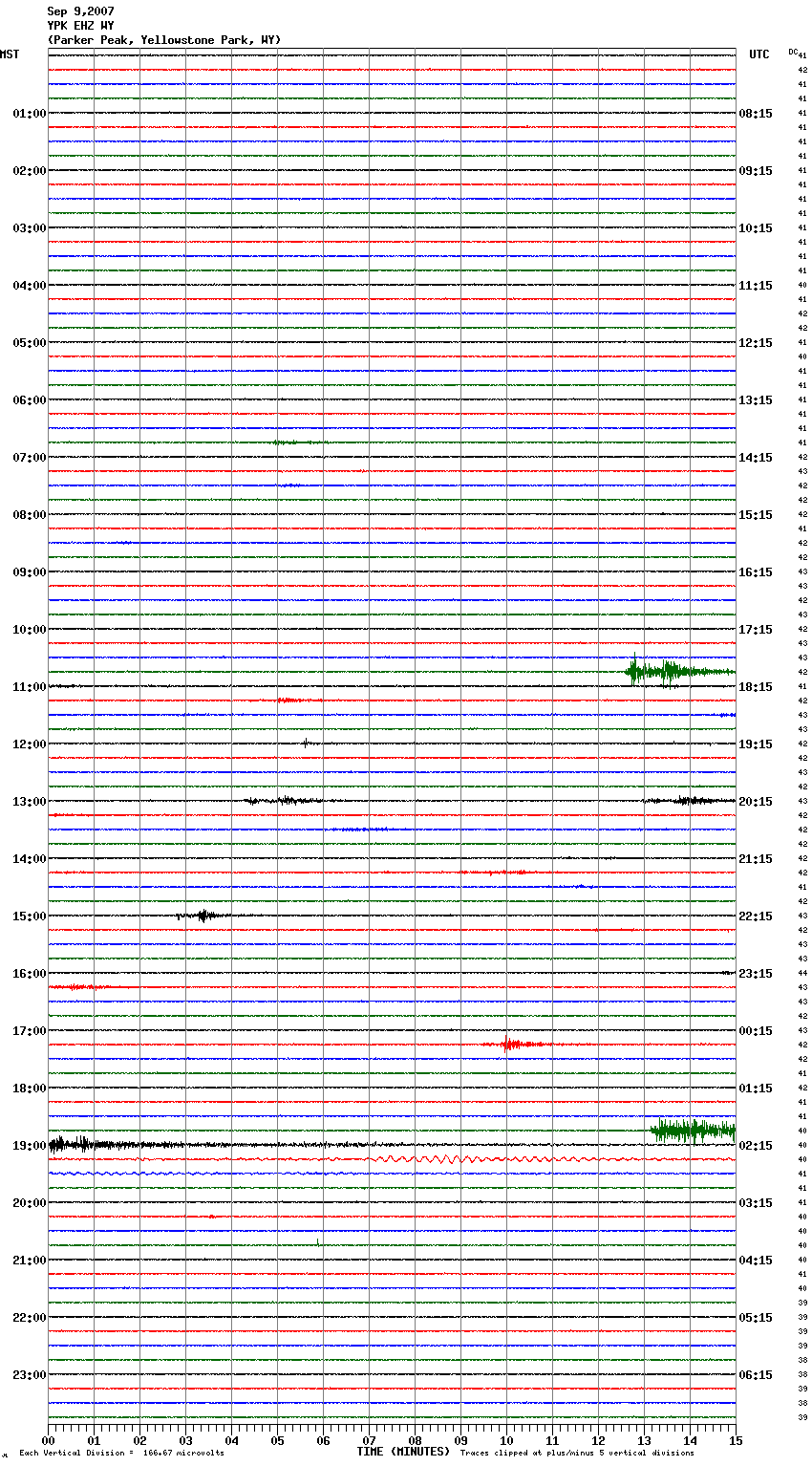This screenshot has height=1466, width=812.
Task: Click the 08:15 UTC time label
Action: (756, 114)
